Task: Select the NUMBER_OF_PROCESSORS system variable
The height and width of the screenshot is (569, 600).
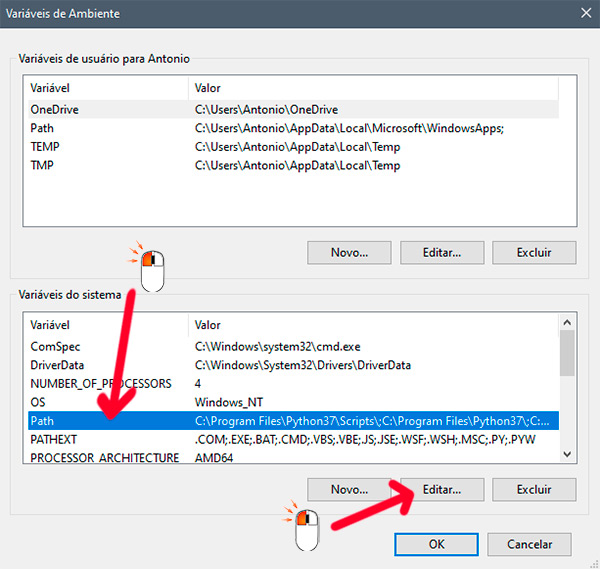Action: 293,383
